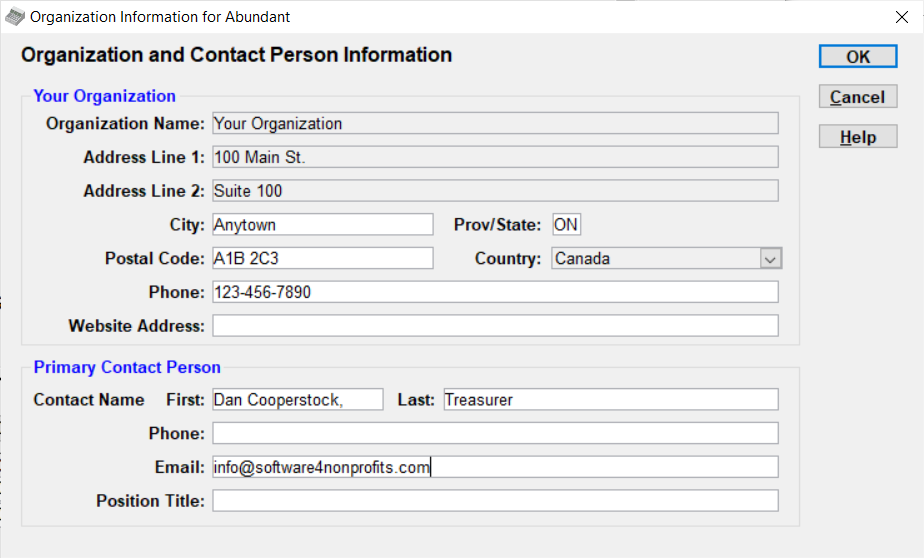Click into Address Line 2 field
Screen dimensions: 924x558
494,191
